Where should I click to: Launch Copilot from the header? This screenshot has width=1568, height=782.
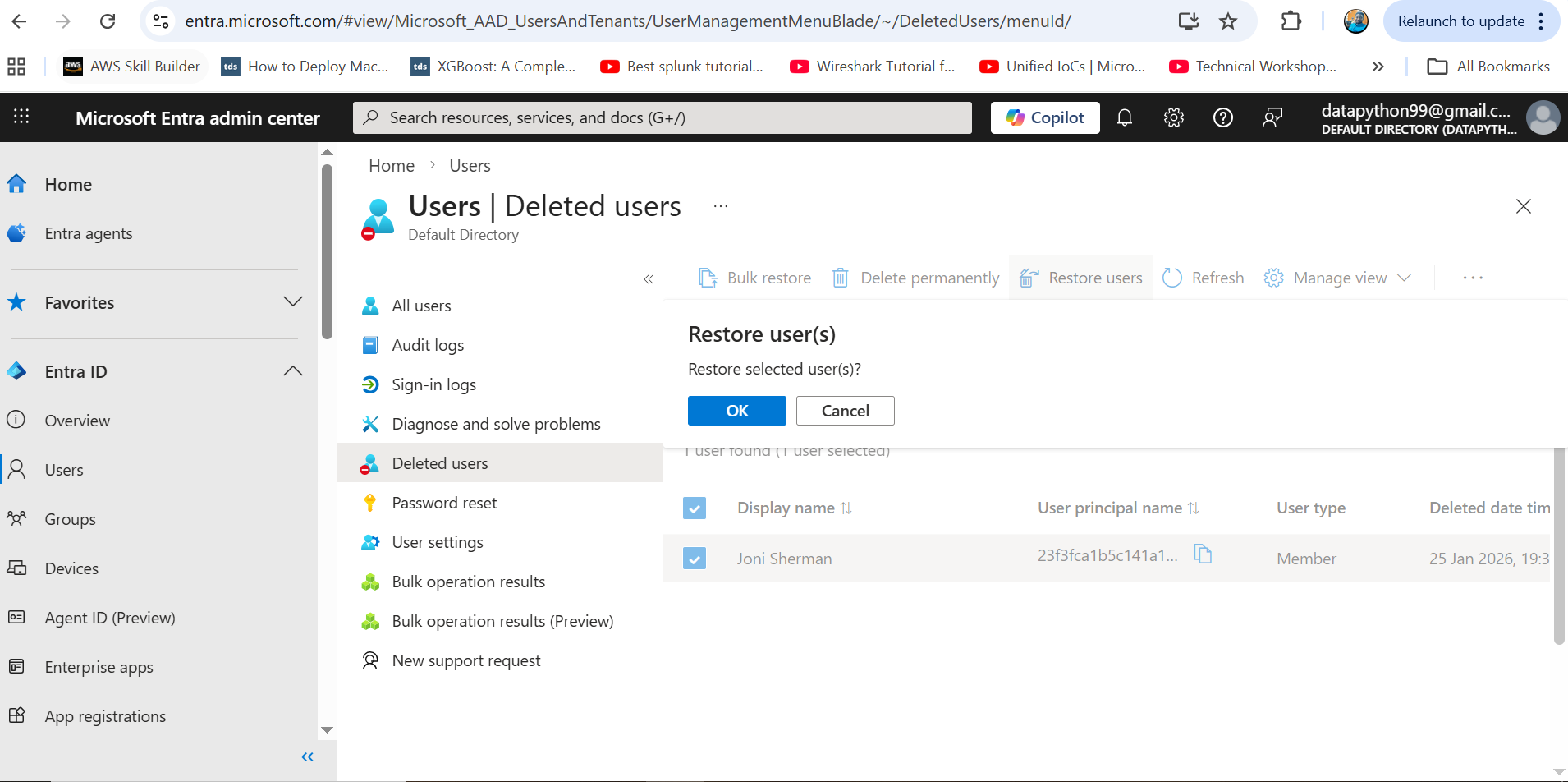(x=1045, y=117)
